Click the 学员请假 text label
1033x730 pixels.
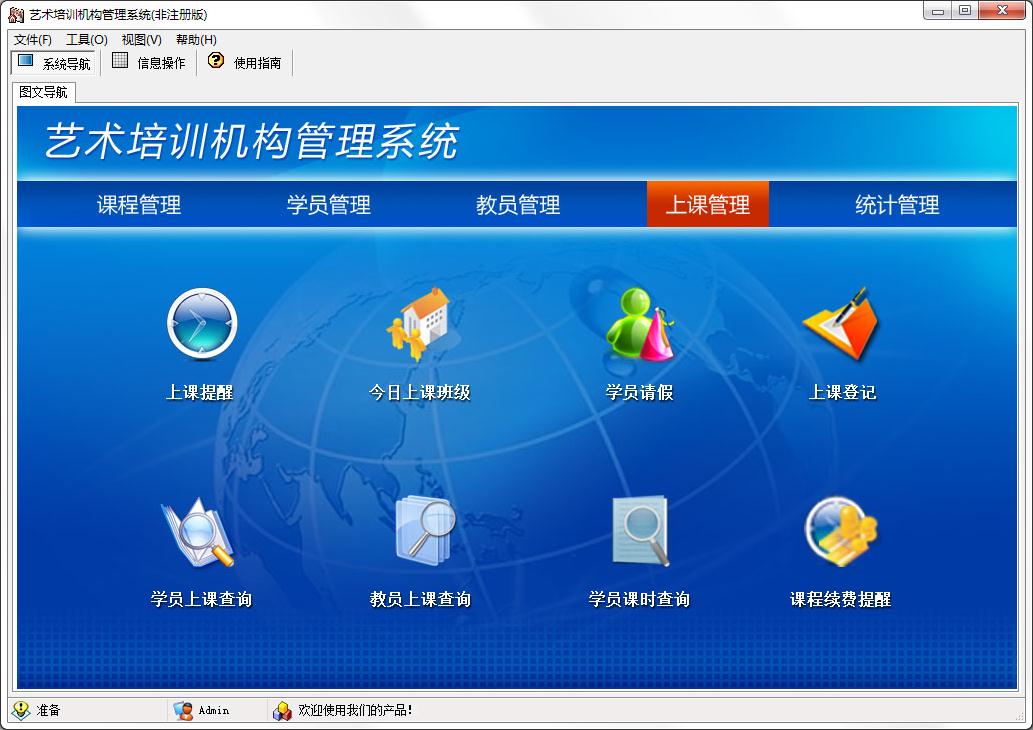tap(640, 392)
